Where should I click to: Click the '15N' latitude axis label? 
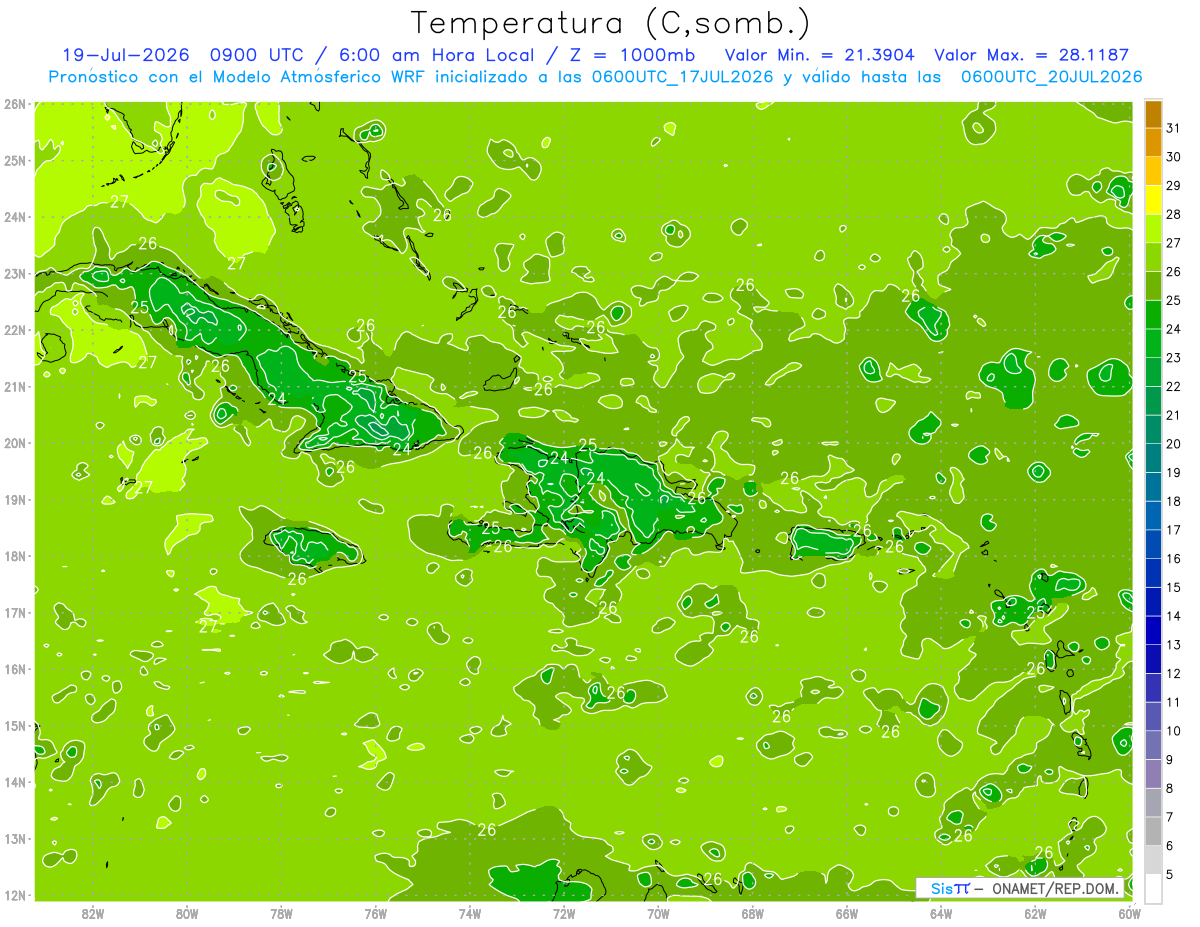click(x=14, y=725)
